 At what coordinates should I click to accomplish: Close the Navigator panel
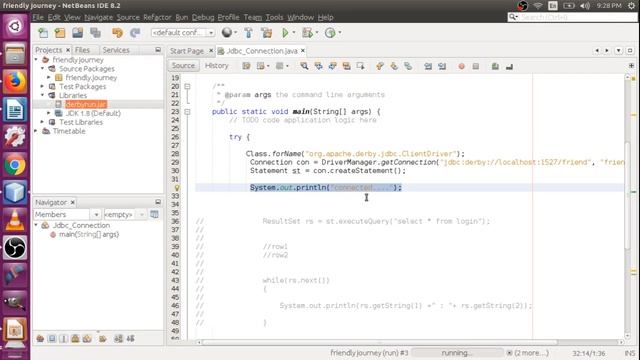pos(73,202)
